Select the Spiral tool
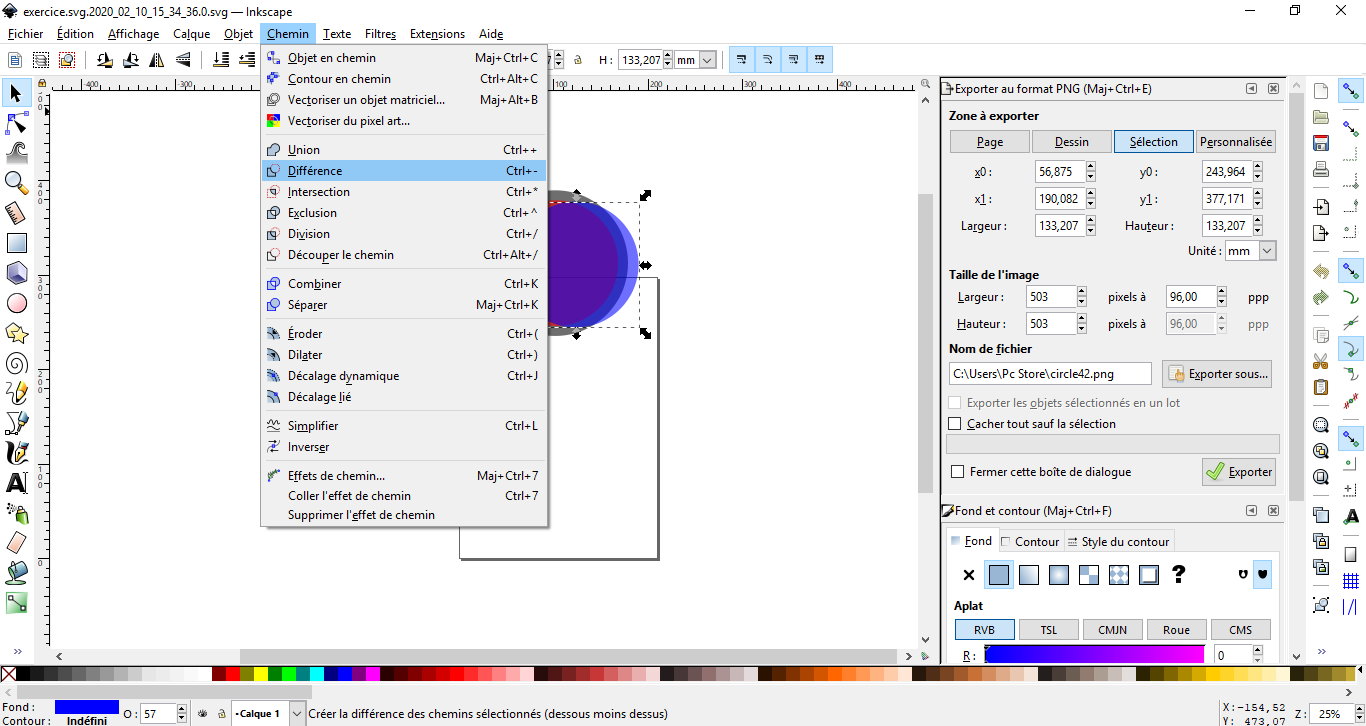1366x726 pixels. click(16, 362)
